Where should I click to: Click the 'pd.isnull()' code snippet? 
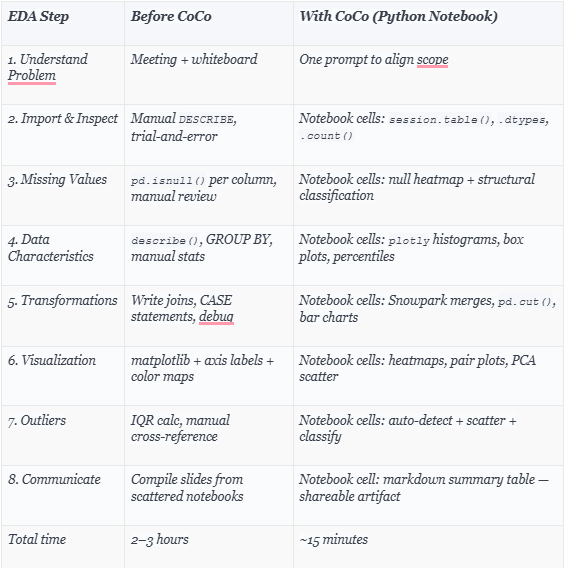pyautogui.click(x=168, y=180)
